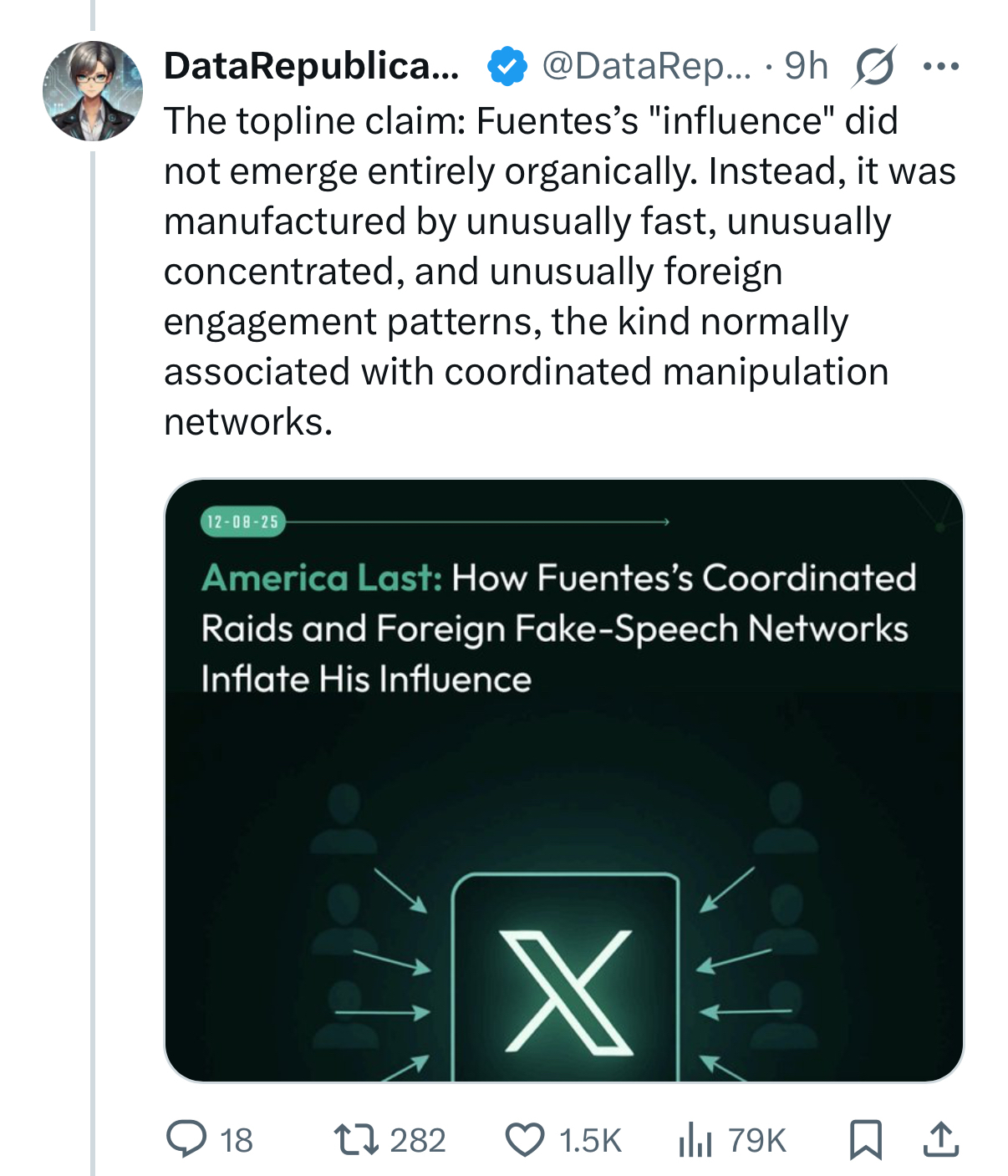Click the DataRepublica... display name
1008x1176 pixels.
pos(311,66)
